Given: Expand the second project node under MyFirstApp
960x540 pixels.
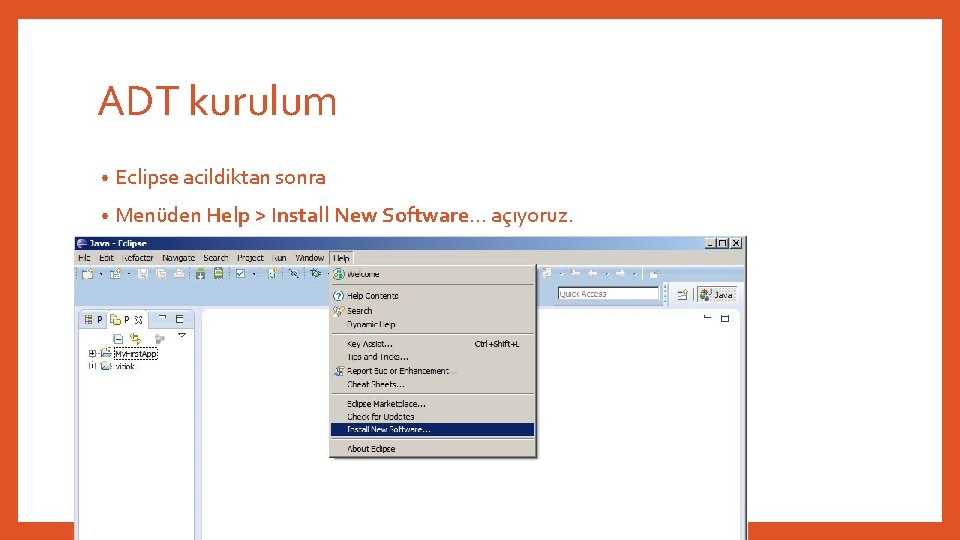Looking at the screenshot, I should 92,366.
